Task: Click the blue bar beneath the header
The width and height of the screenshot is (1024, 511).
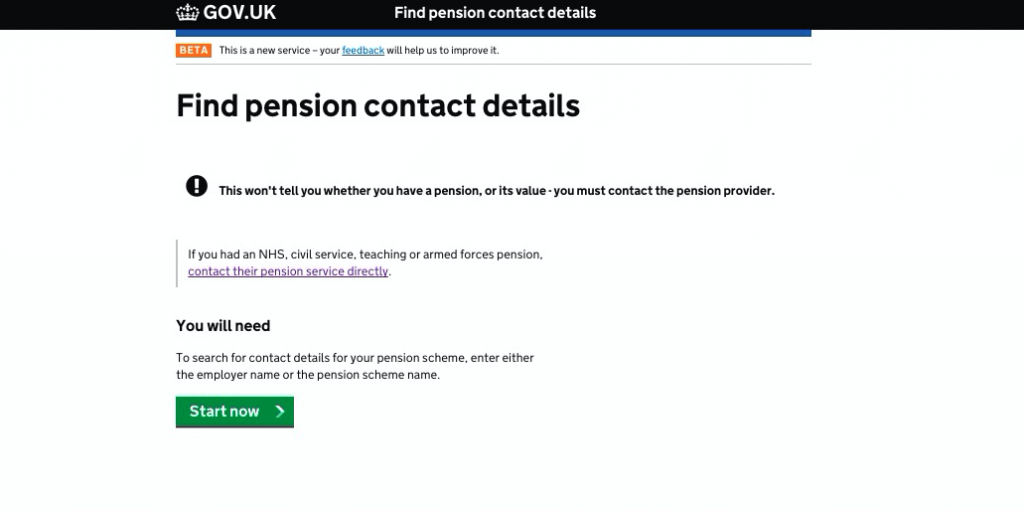Action: (x=493, y=33)
